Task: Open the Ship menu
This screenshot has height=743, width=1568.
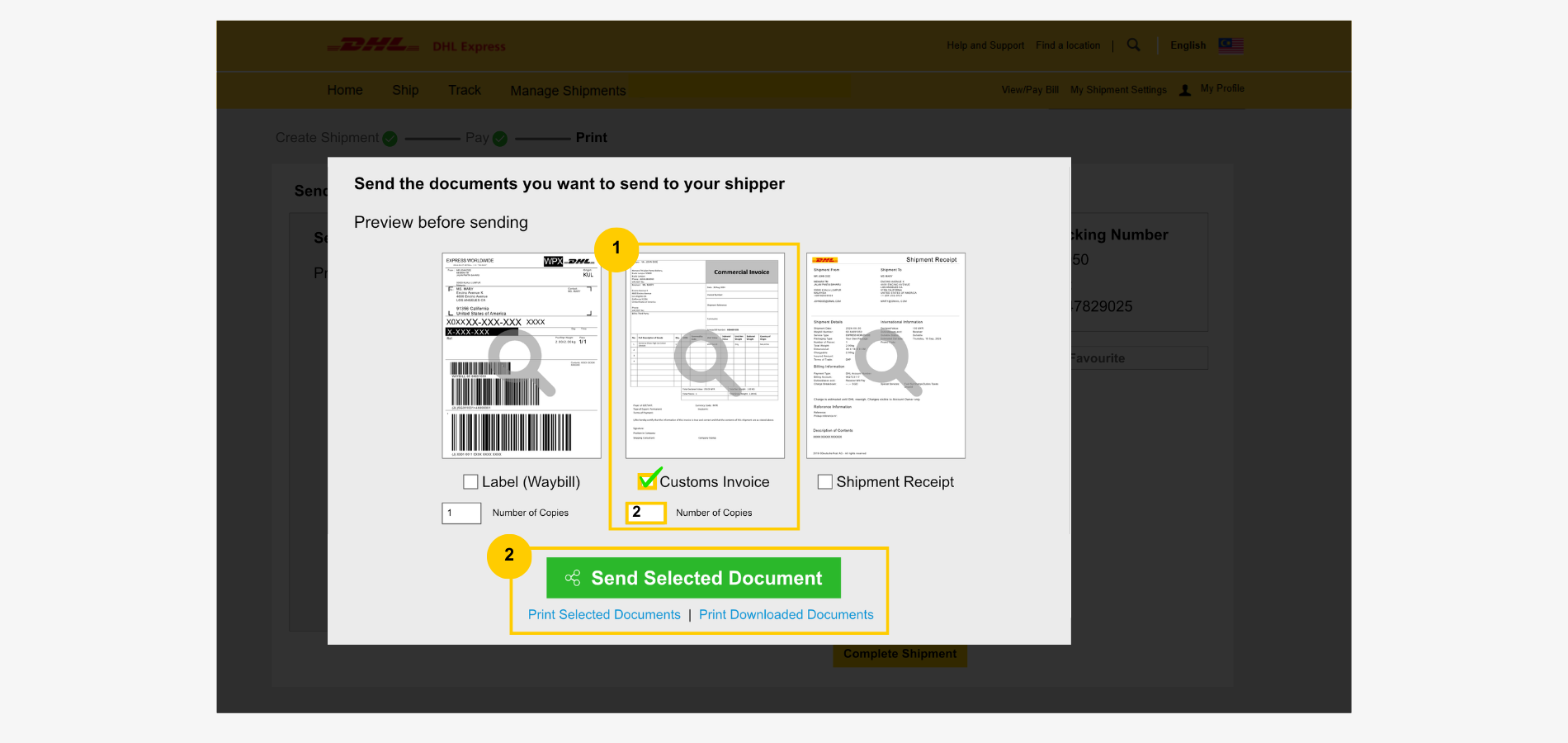Action: 405,91
